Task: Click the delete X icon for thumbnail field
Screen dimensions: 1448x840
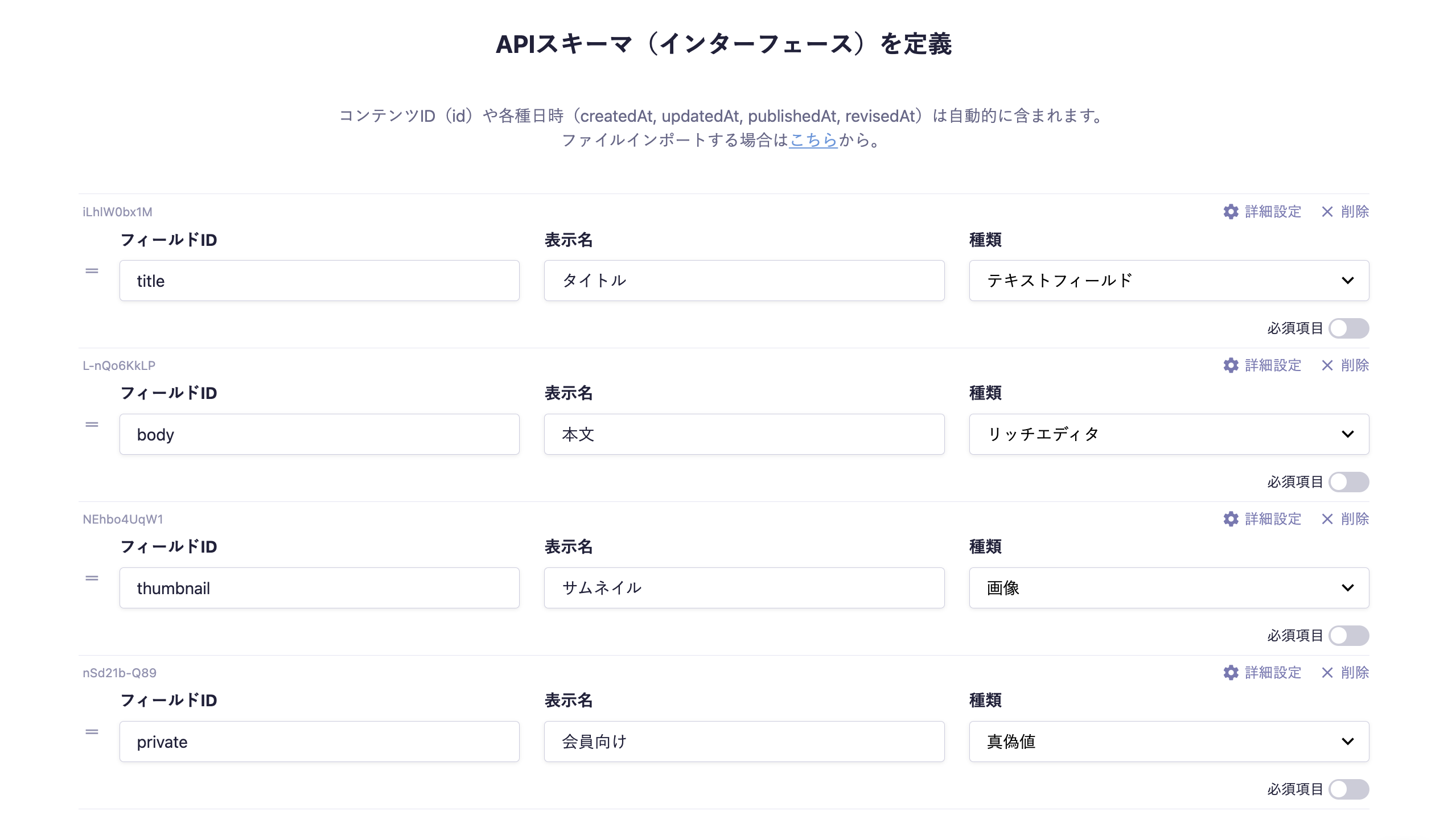Action: 1327,519
